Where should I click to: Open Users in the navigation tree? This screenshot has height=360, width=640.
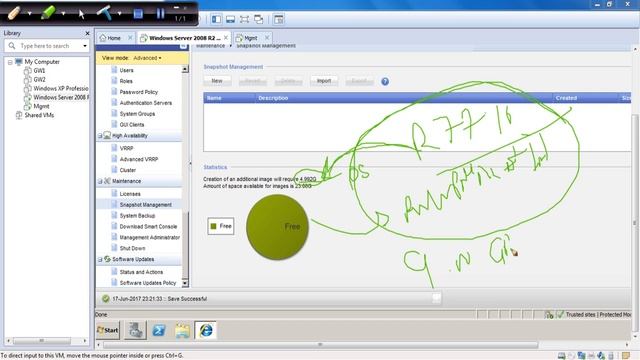[127, 70]
